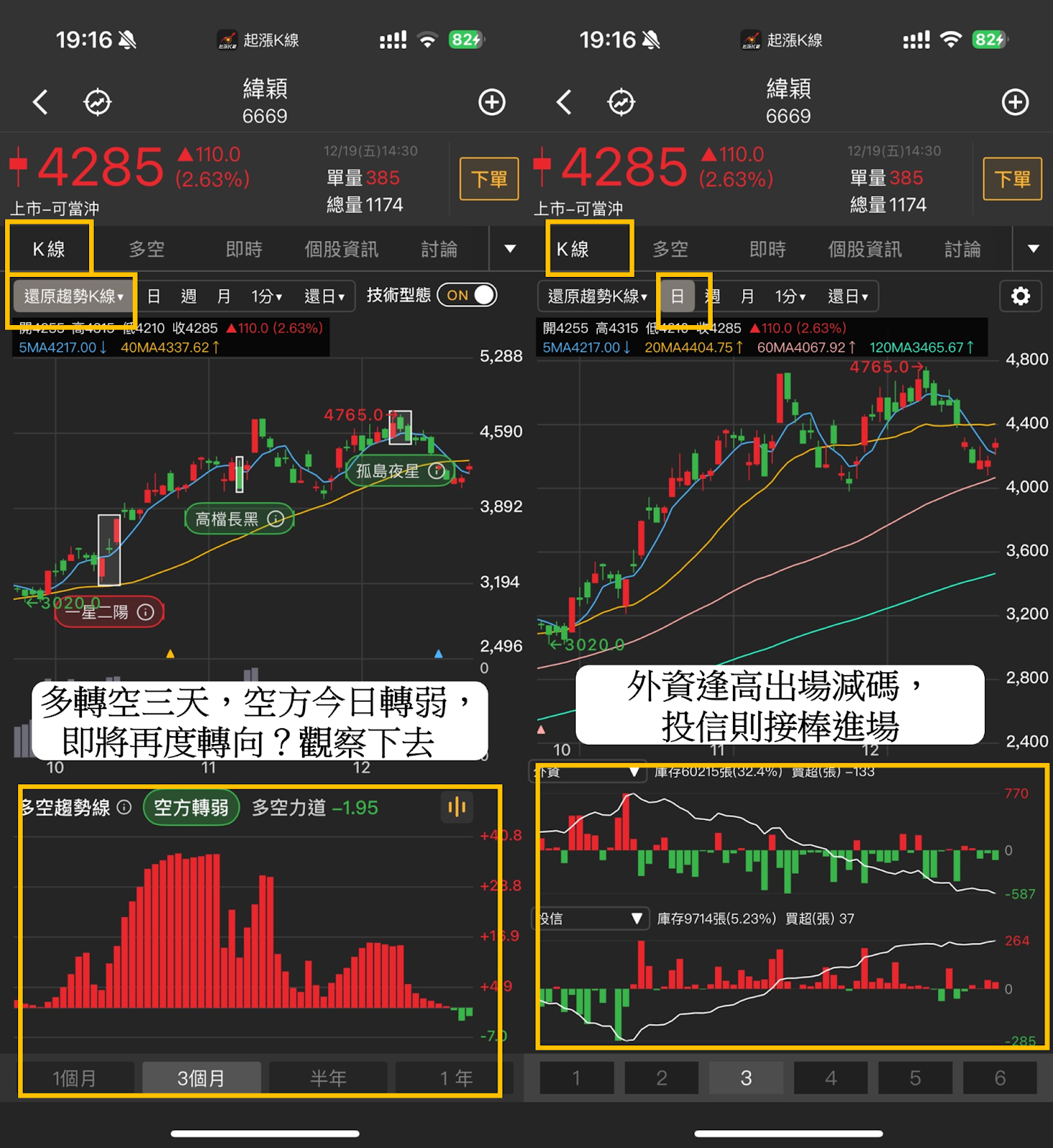Select indicator count 4

click(830, 1078)
